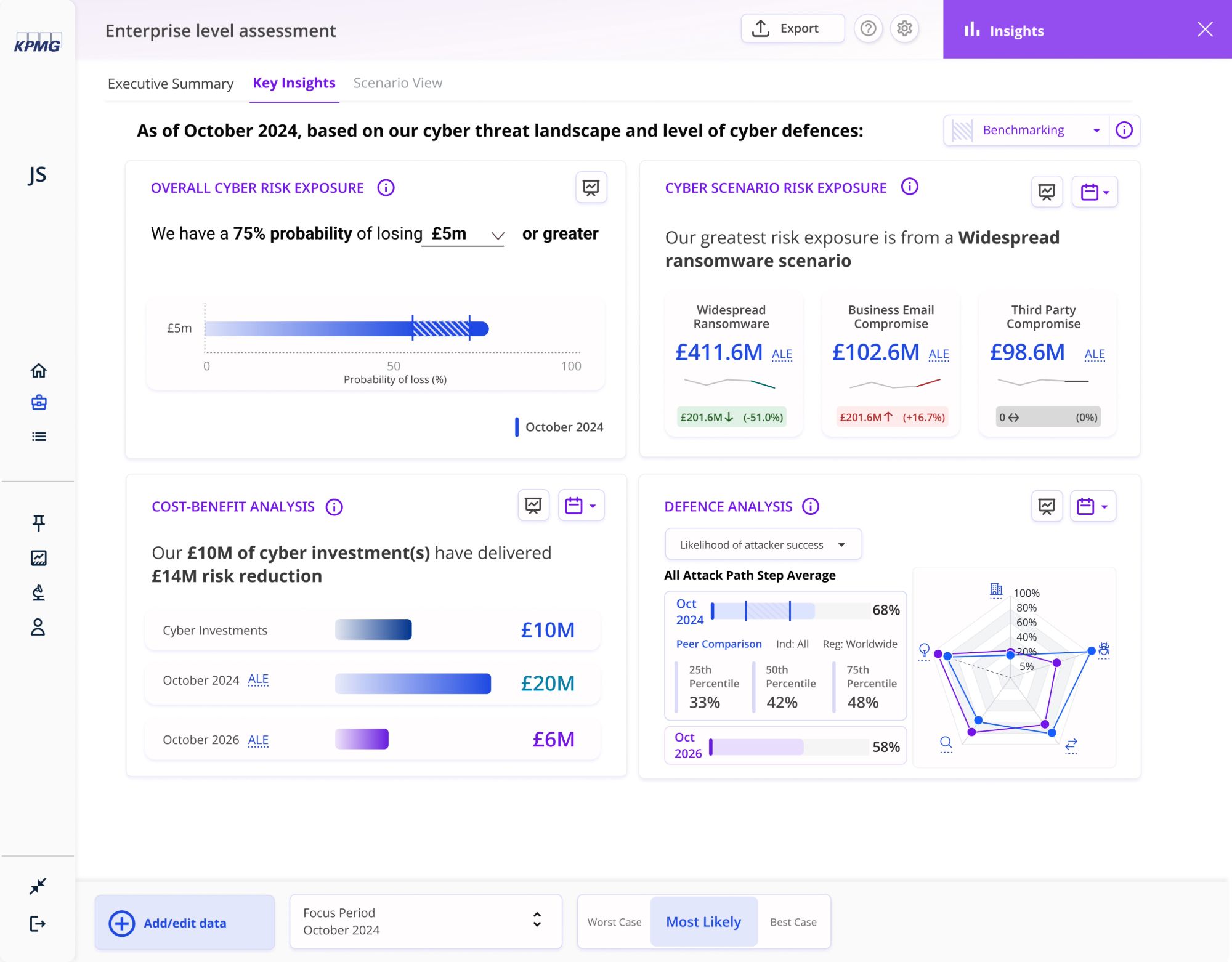Click info icon next to Defence Analysis
Viewport: 1232px width, 962px height.
pyautogui.click(x=811, y=506)
